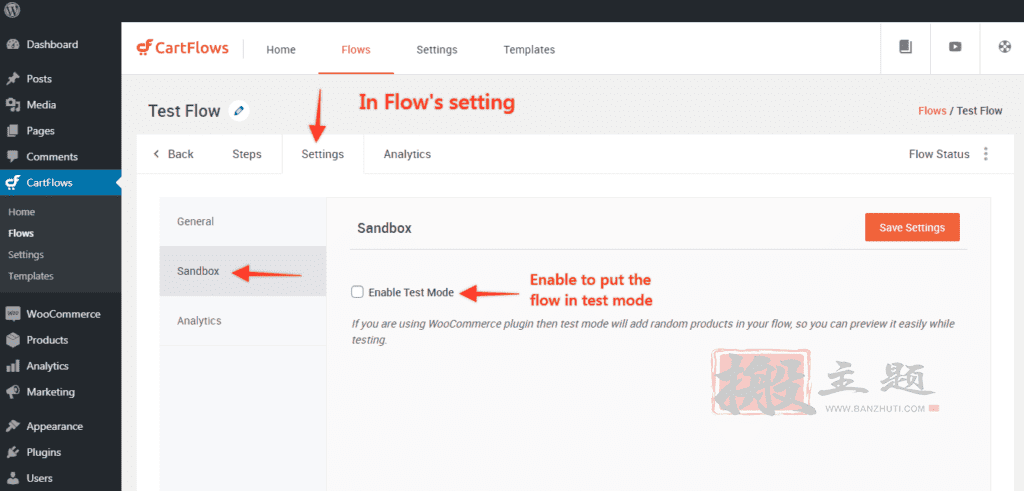Click the Comments bubble icon
This screenshot has width=1024, height=491.
(x=12, y=157)
